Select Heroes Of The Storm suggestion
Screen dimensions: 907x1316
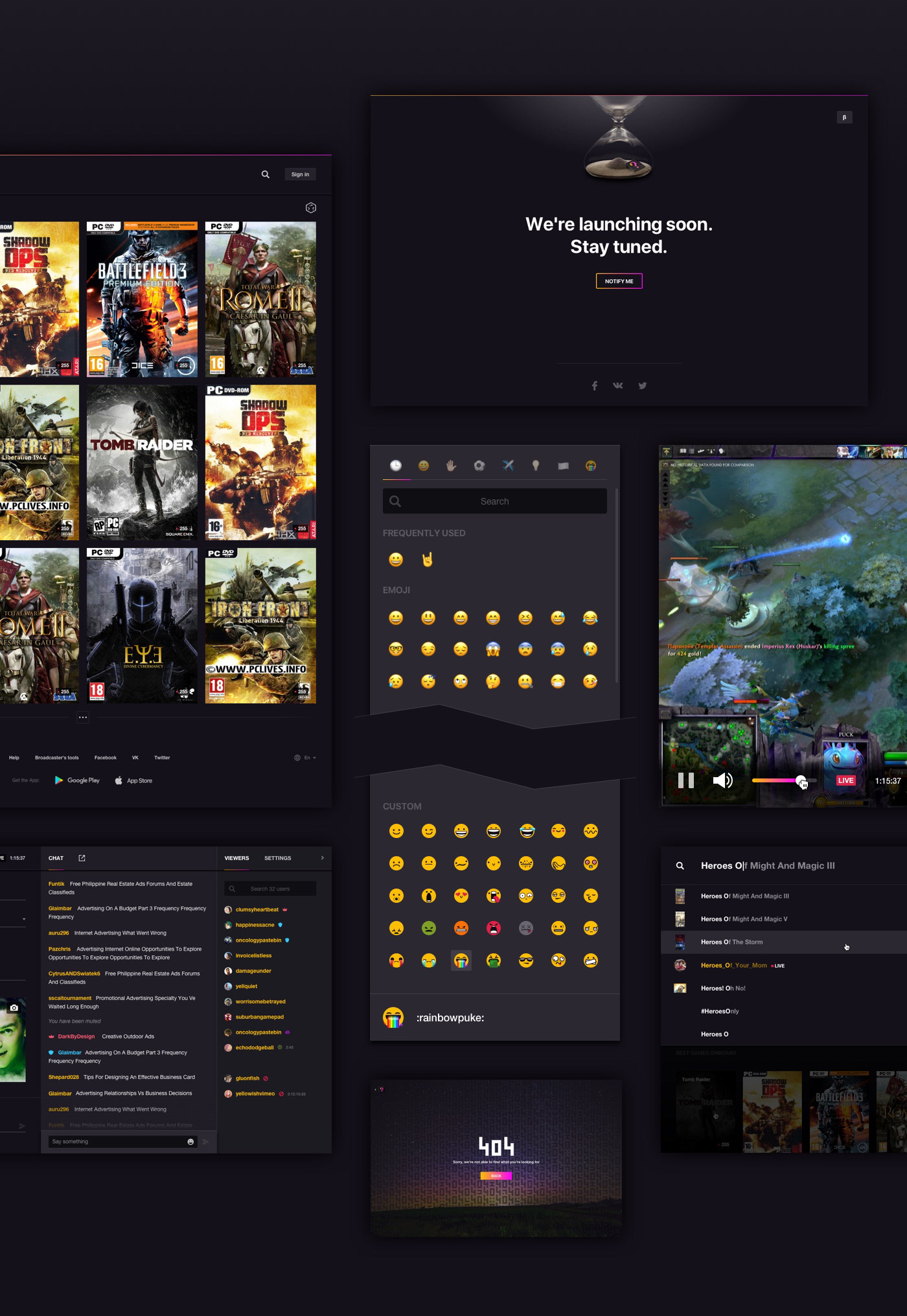784,942
